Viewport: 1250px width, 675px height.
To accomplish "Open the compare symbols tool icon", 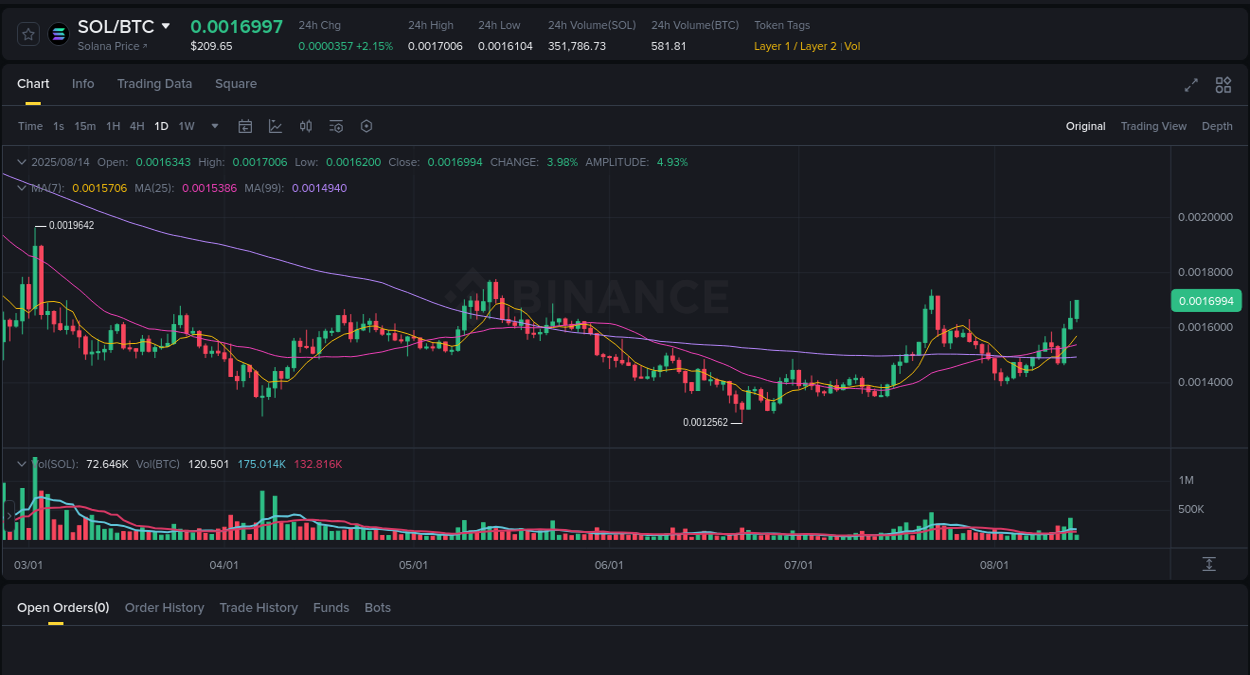I will tap(306, 126).
